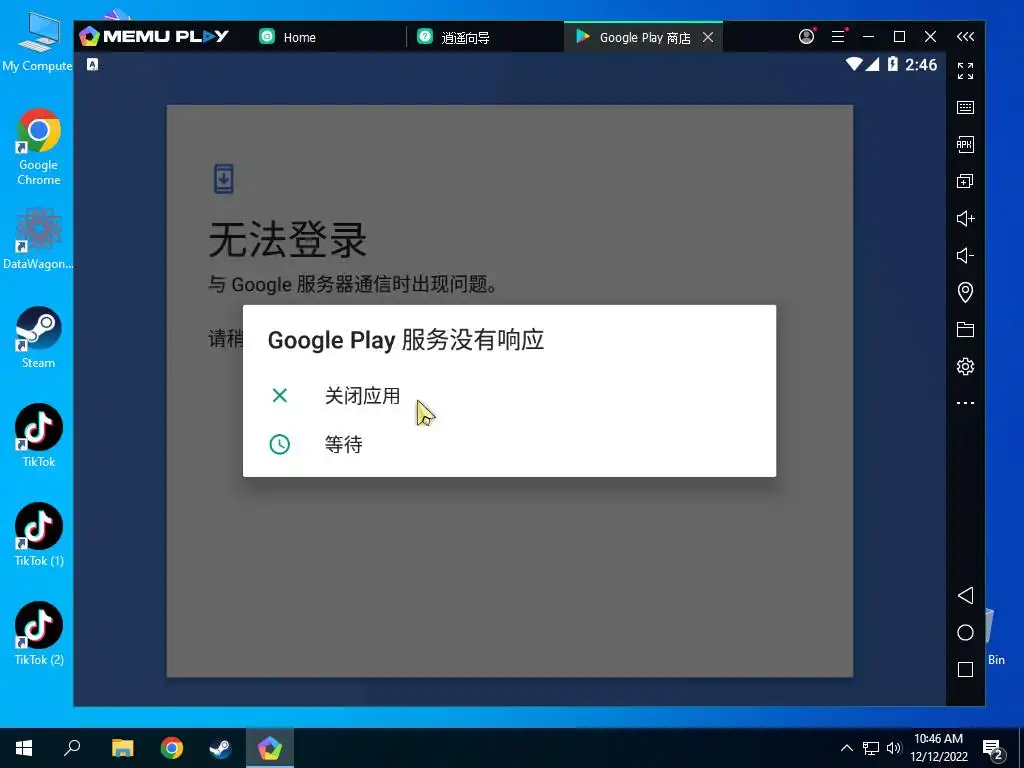Open DataWagon desktop shortcut
Image resolution: width=1024 pixels, height=768 pixels.
[x=39, y=240]
